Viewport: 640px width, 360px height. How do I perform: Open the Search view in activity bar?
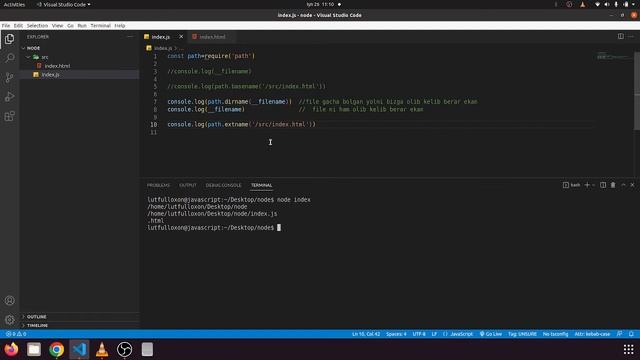[x=9, y=58]
